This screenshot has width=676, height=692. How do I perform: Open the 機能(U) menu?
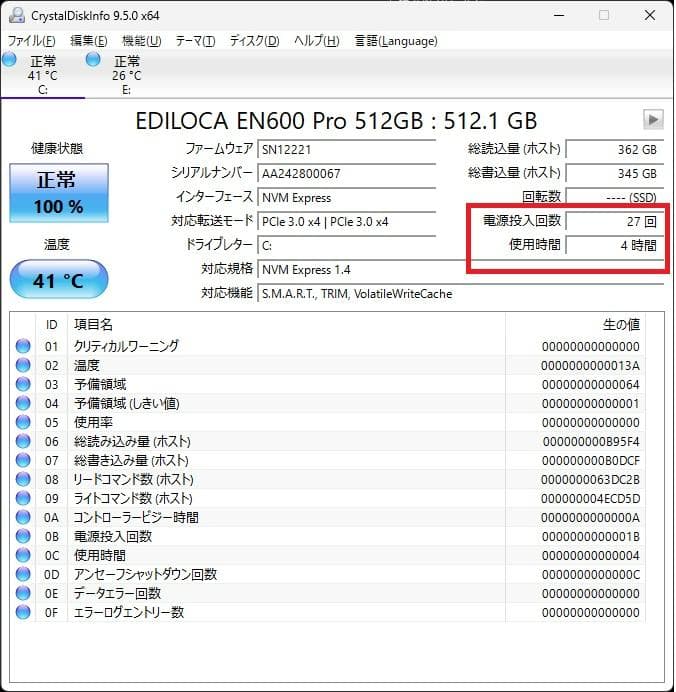(x=142, y=41)
